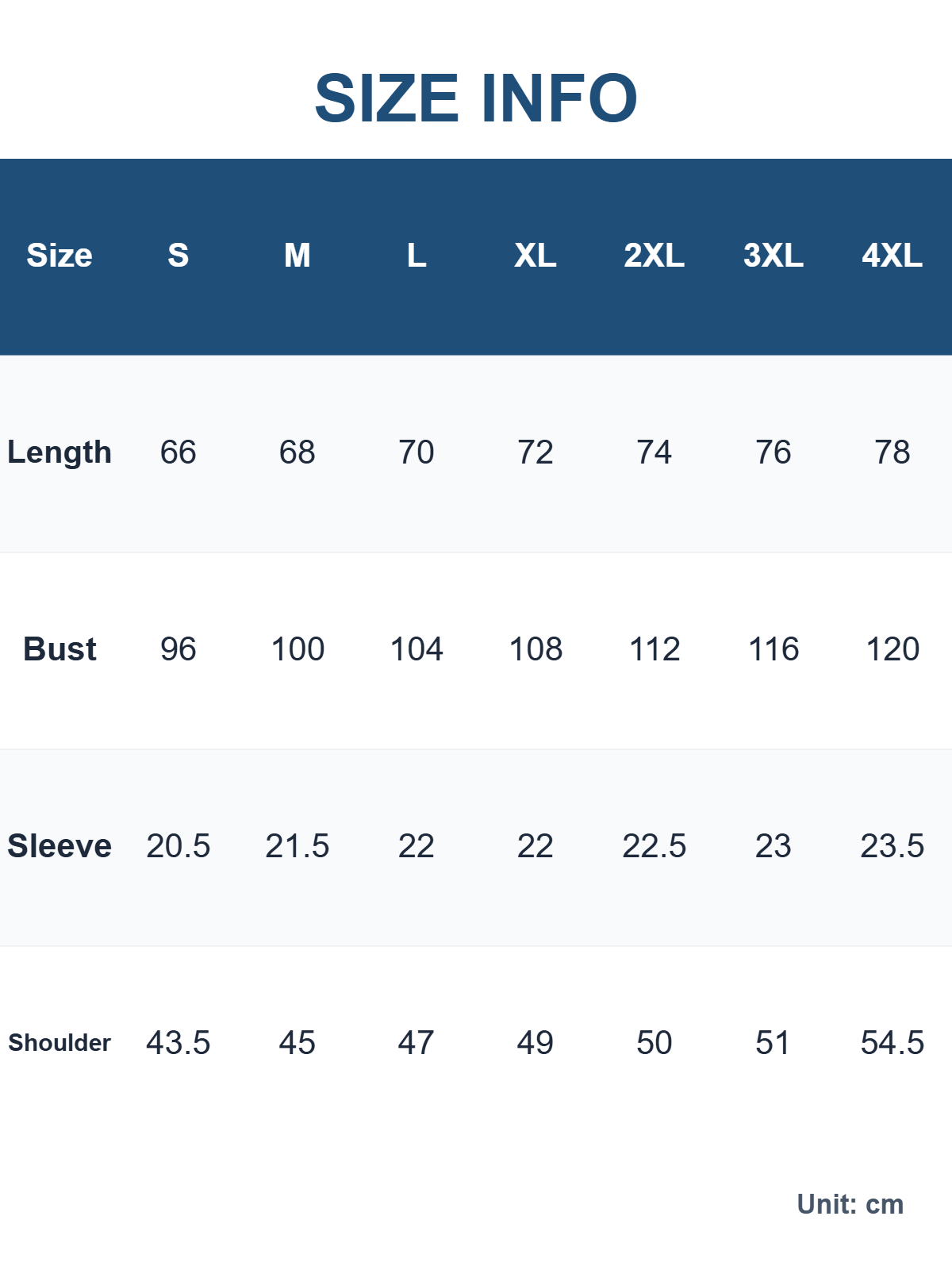Screen dimensions: 952x1270
Task: Select Bust value 116 for 3XL
Action: click(773, 649)
